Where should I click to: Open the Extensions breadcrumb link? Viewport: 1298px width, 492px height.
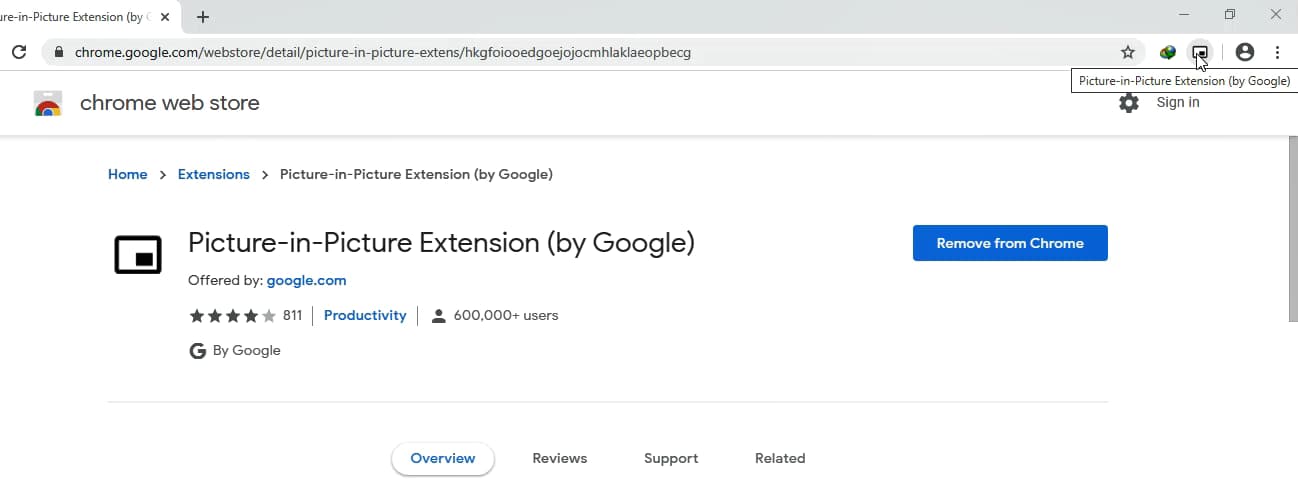coord(214,174)
